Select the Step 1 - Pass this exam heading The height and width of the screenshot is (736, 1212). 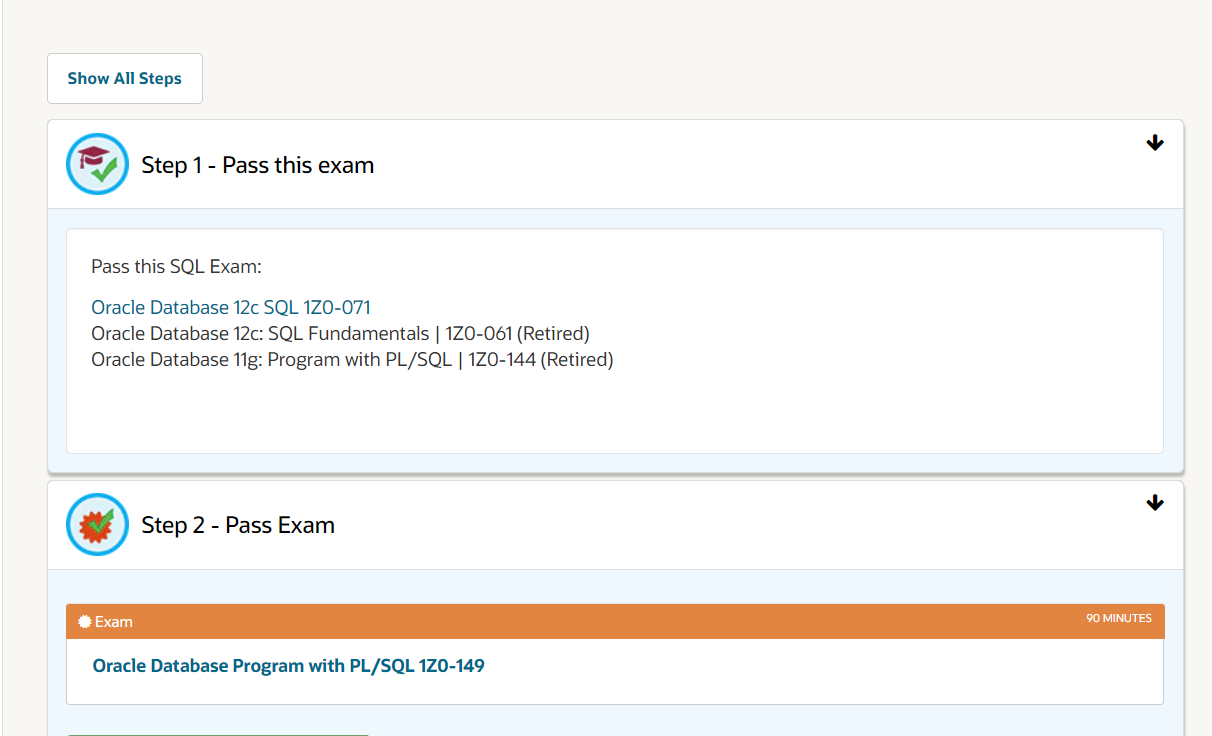[257, 165]
